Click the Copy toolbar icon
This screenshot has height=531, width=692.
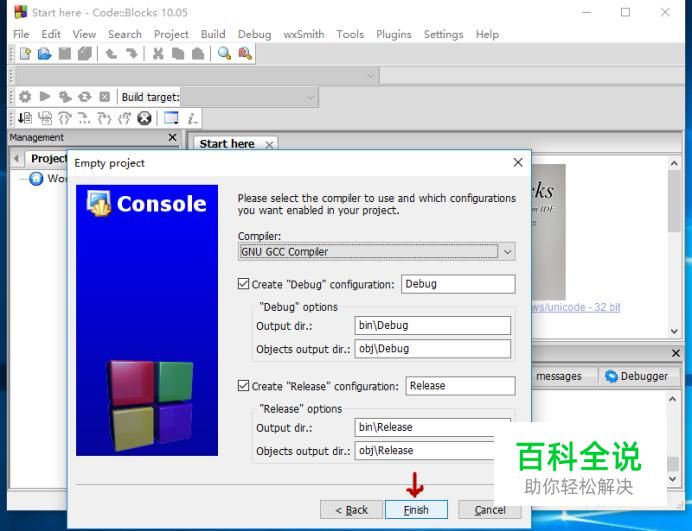[178, 54]
